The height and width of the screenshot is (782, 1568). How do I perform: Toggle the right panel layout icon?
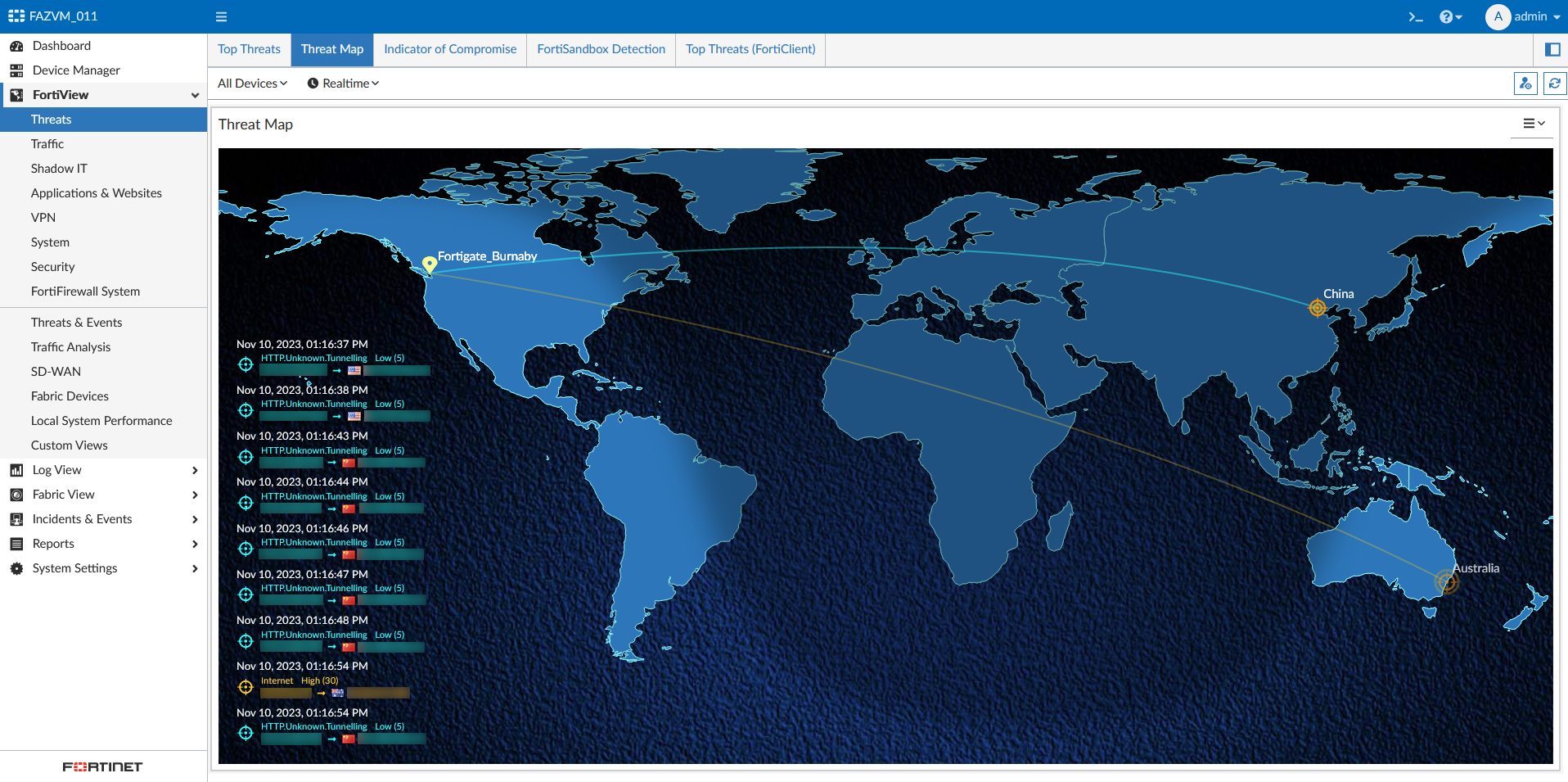(1552, 49)
